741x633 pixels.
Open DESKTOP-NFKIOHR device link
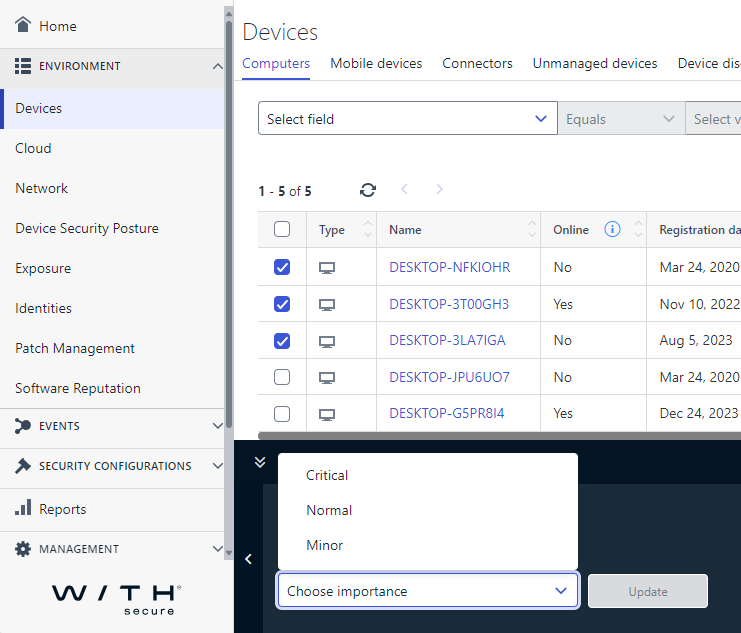449,267
